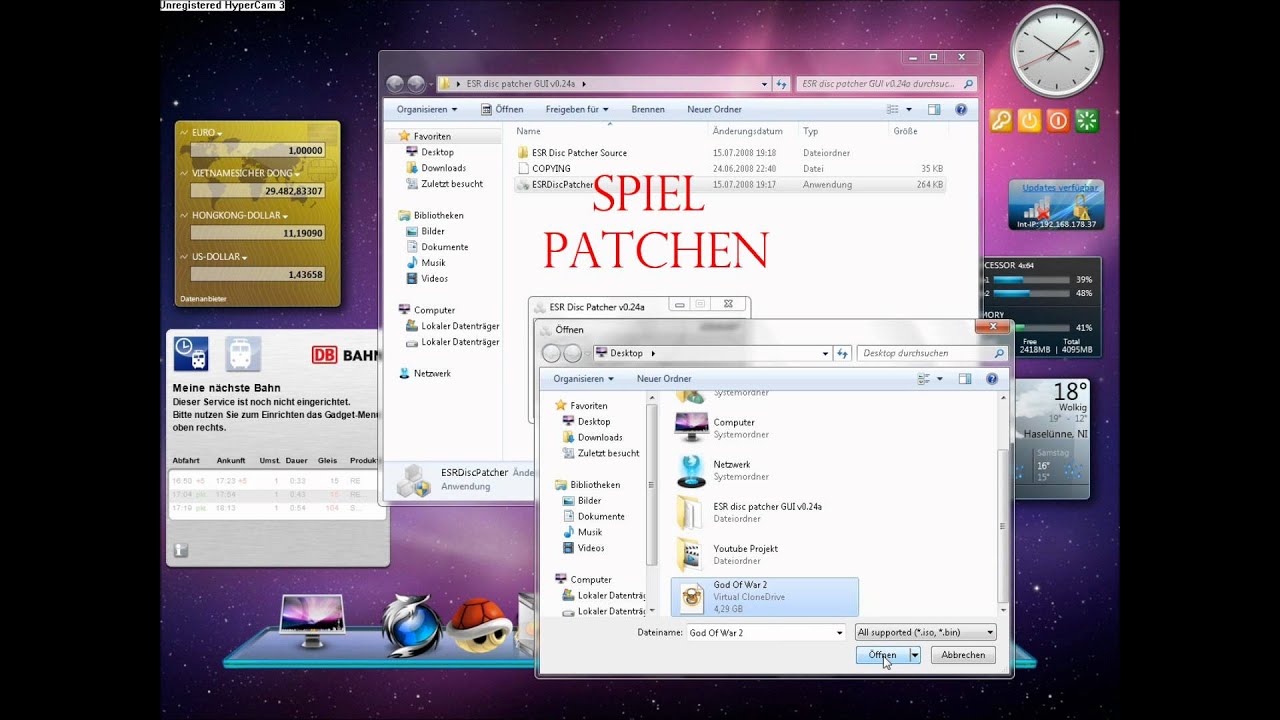Select Bilder in Öffnen dialog sidebar
The image size is (1280, 720).
coord(589,501)
